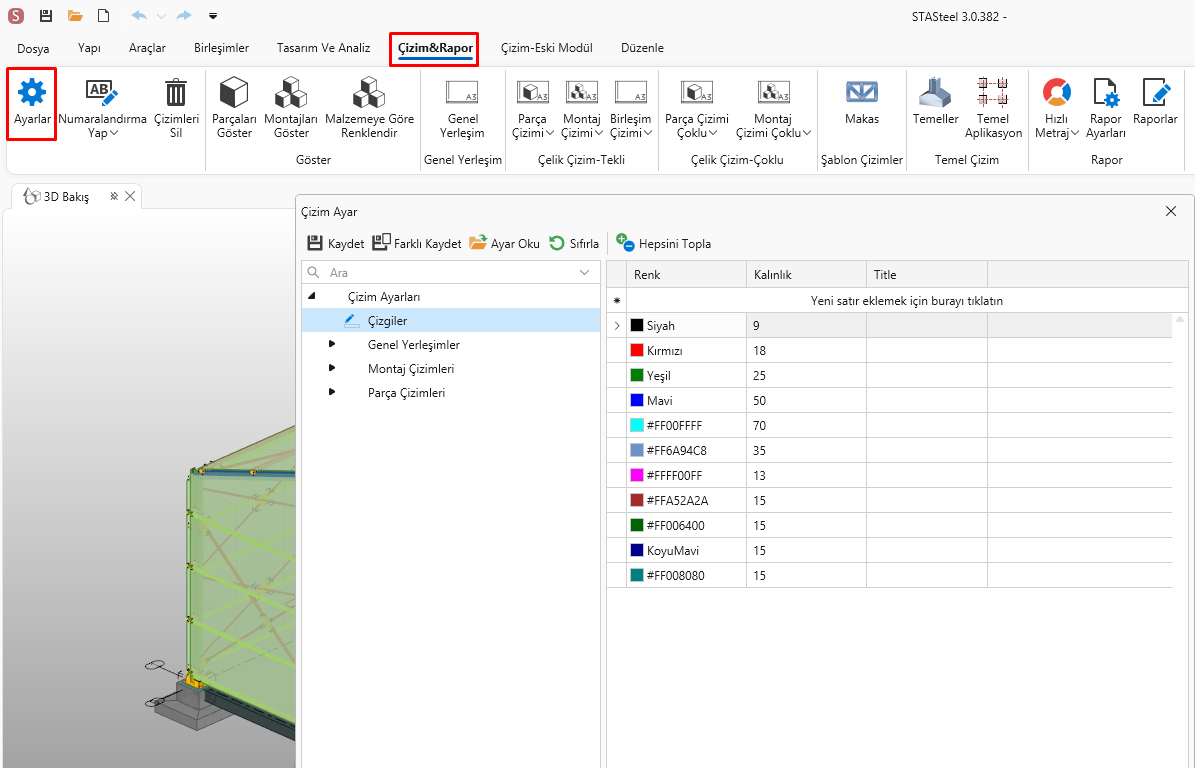Click the Makas template drawing icon
The height and width of the screenshot is (768, 1195).
tap(861, 103)
